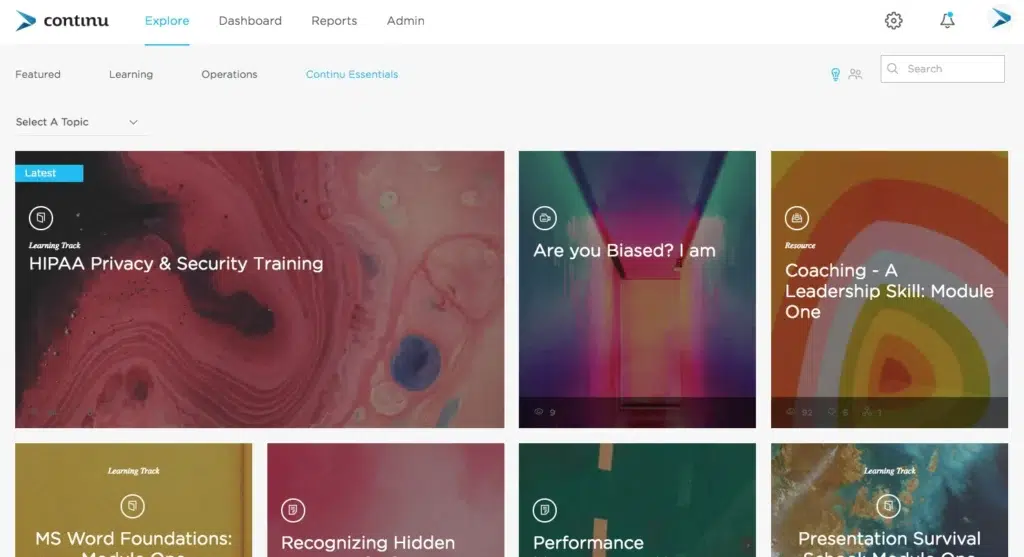The height and width of the screenshot is (557, 1024).
Task: Click the people group filter icon
Action: (x=855, y=74)
